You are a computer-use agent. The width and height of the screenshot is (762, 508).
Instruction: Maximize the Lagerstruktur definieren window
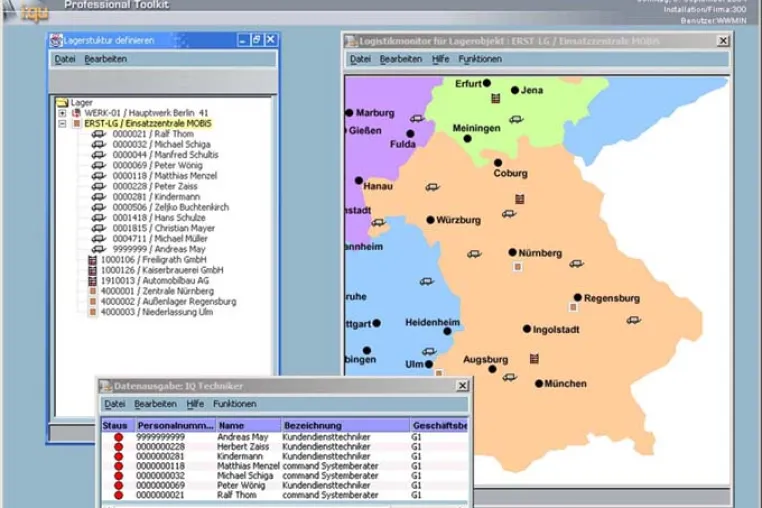(x=257, y=40)
